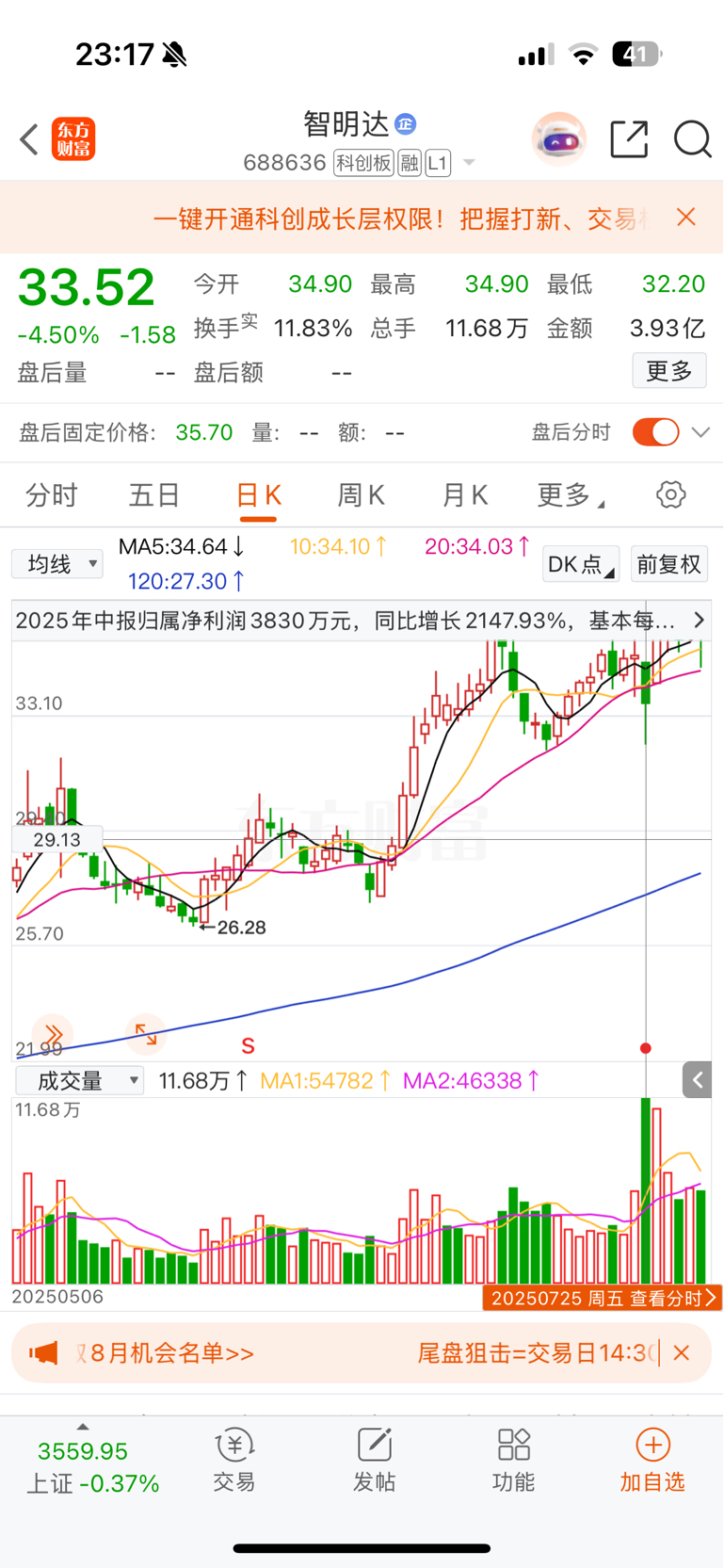Viewport: 724px width, 1568px height.
Task: Tap the double-arrow scroll chart icon
Action: point(53,1034)
